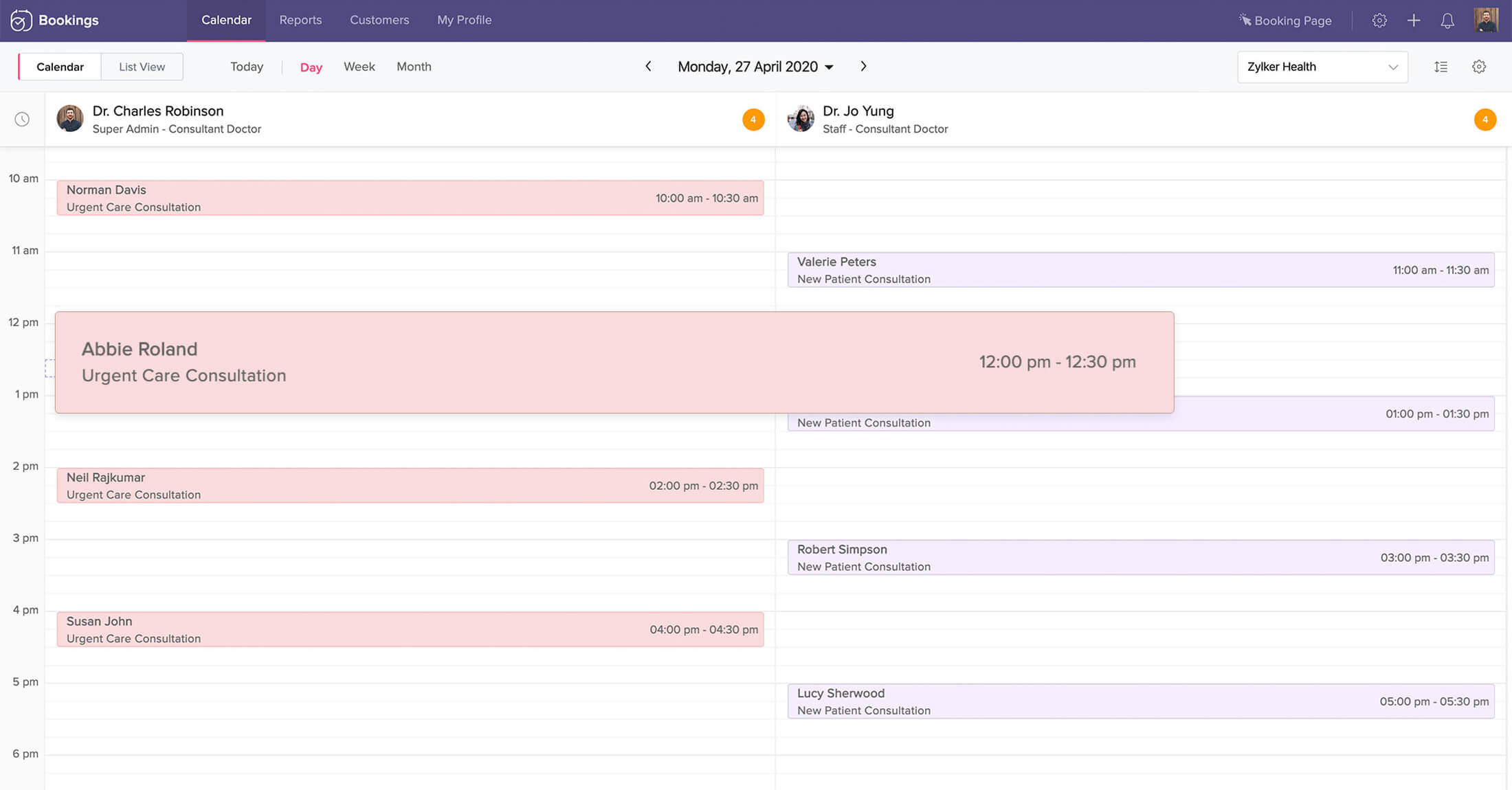Screen dimensions: 1512x790
Task: Go to next day arrow
Action: pos(863,67)
